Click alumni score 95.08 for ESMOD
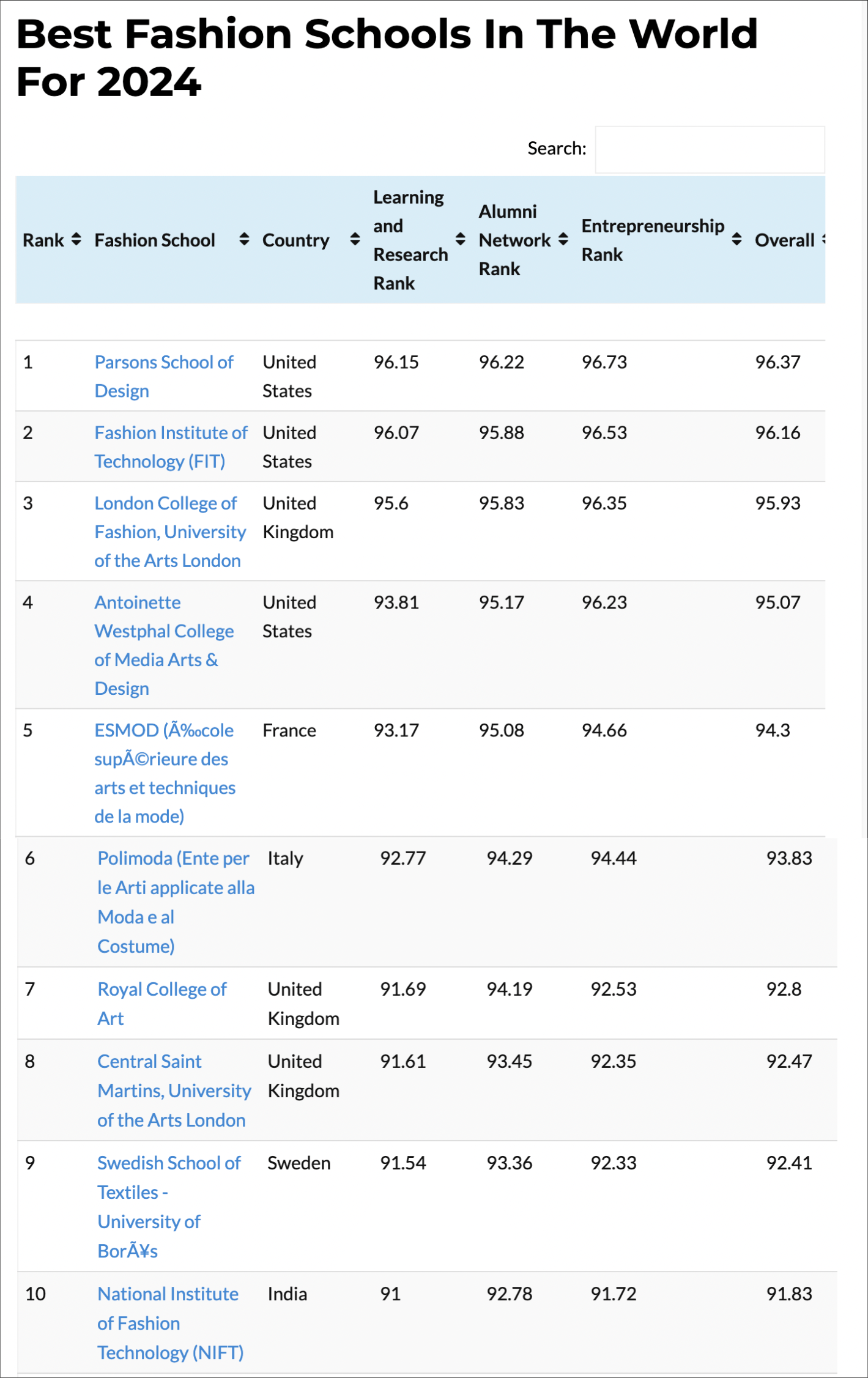This screenshot has height=1378, width=868. click(x=502, y=730)
